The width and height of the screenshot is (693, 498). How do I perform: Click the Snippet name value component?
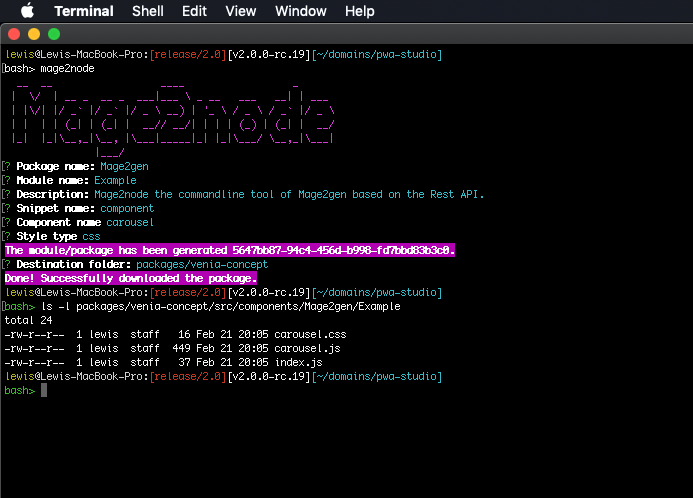(x=127, y=209)
